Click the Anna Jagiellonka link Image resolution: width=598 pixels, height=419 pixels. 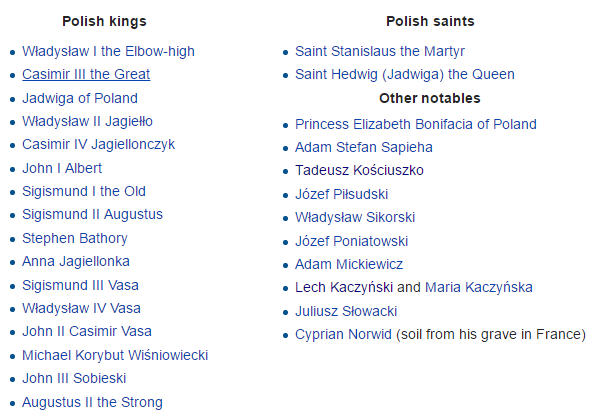click(x=76, y=262)
